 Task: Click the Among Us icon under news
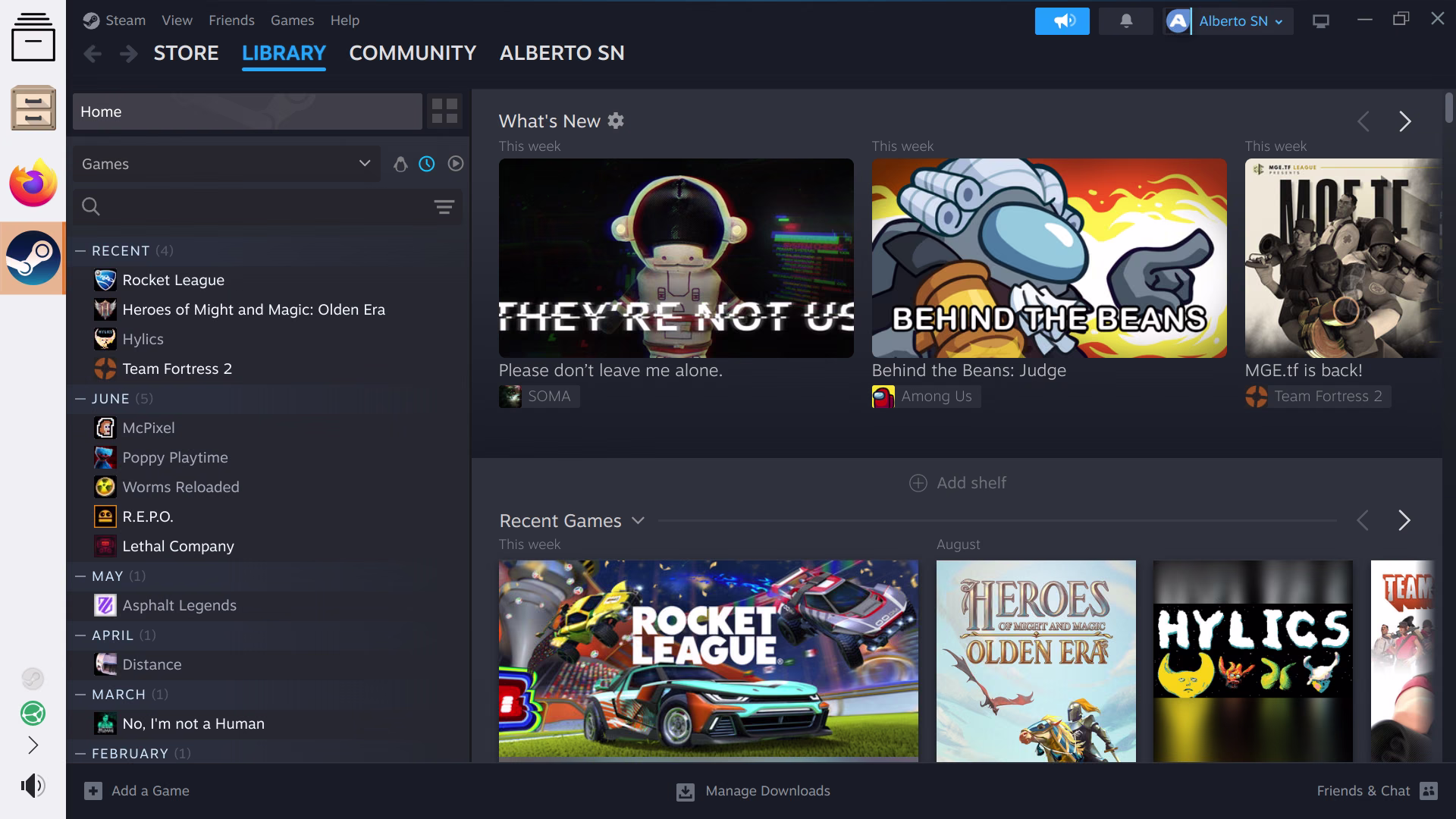[x=883, y=397]
